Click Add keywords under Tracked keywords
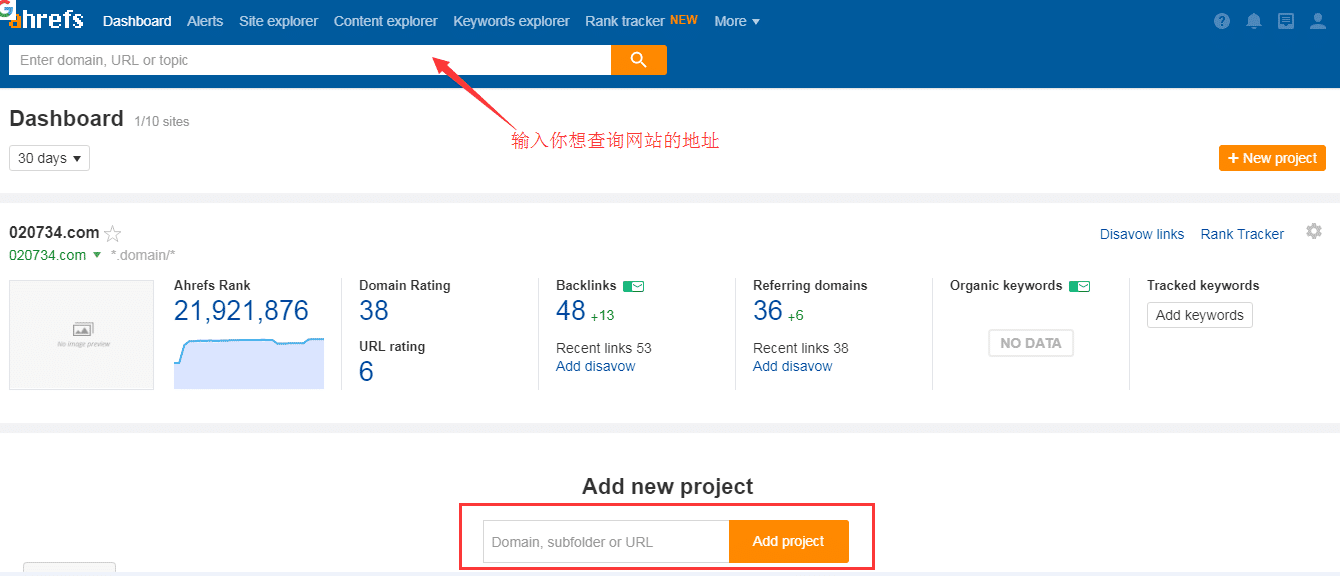The height and width of the screenshot is (576, 1340). (x=1199, y=314)
